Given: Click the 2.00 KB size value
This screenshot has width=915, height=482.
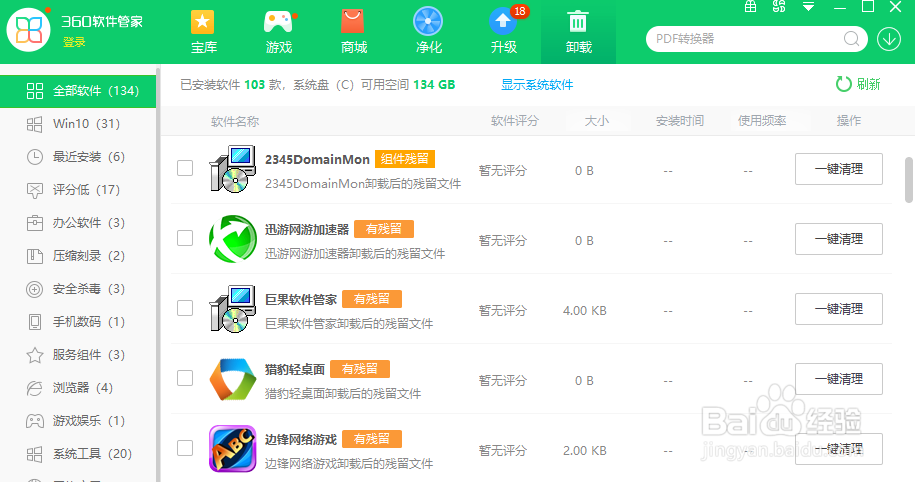Looking at the screenshot, I should tap(584, 450).
